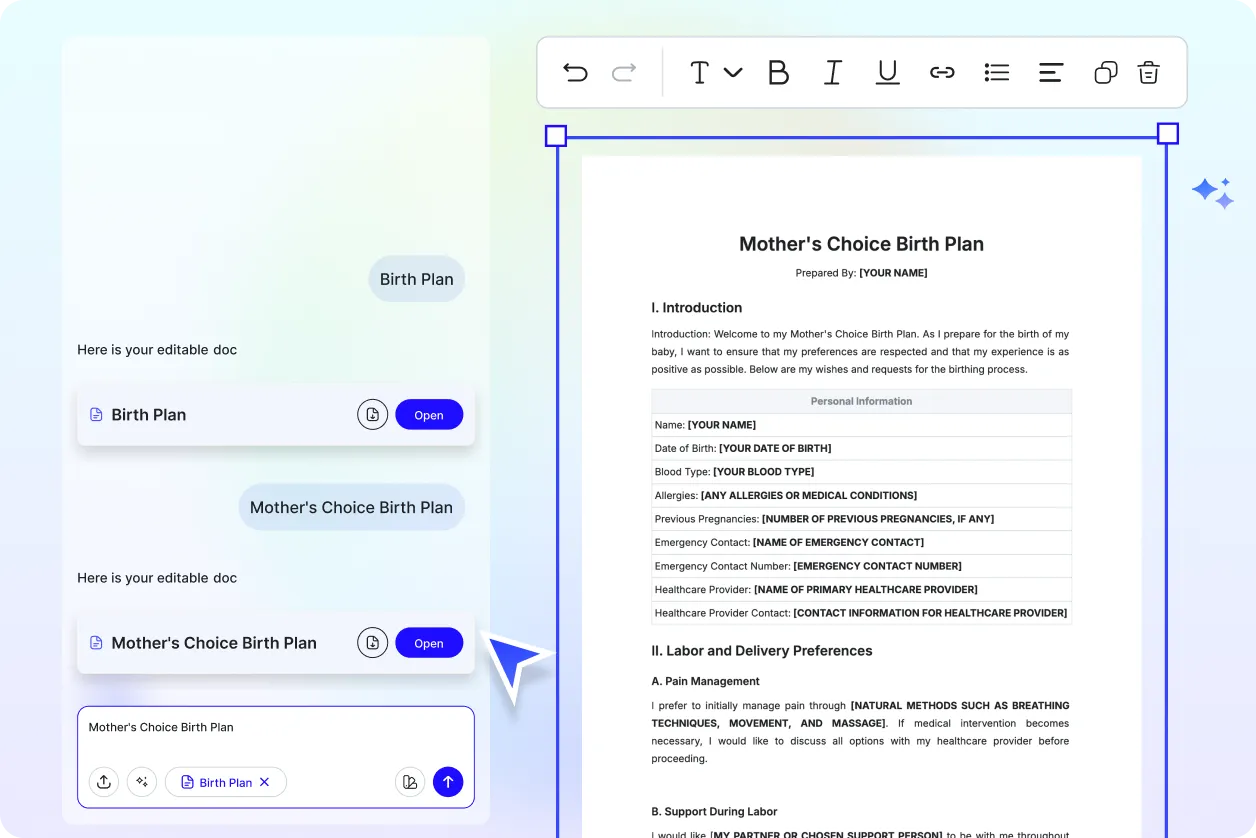The height and width of the screenshot is (838, 1256).
Task: Open the Birth Plan document
Action: 429,415
